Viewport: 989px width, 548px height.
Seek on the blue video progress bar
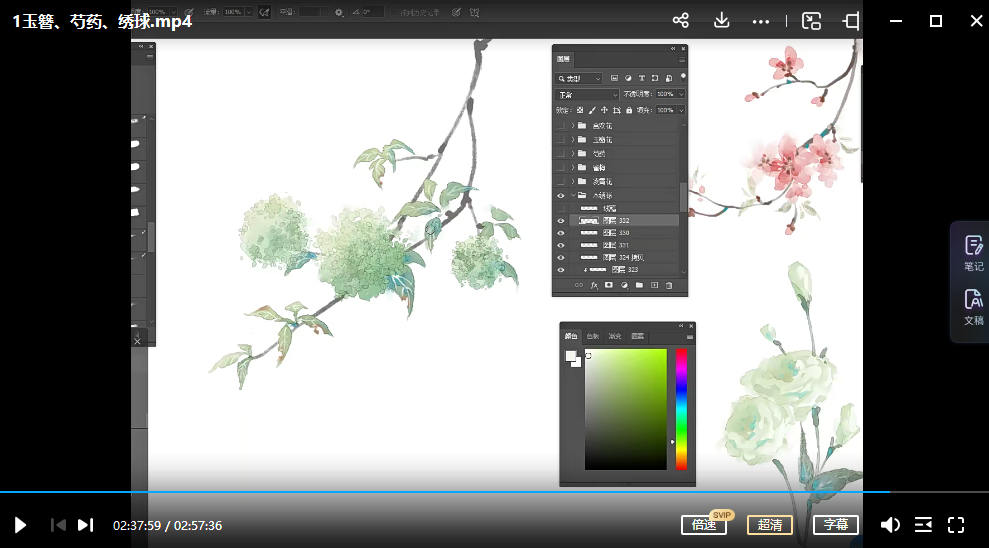pos(450,492)
